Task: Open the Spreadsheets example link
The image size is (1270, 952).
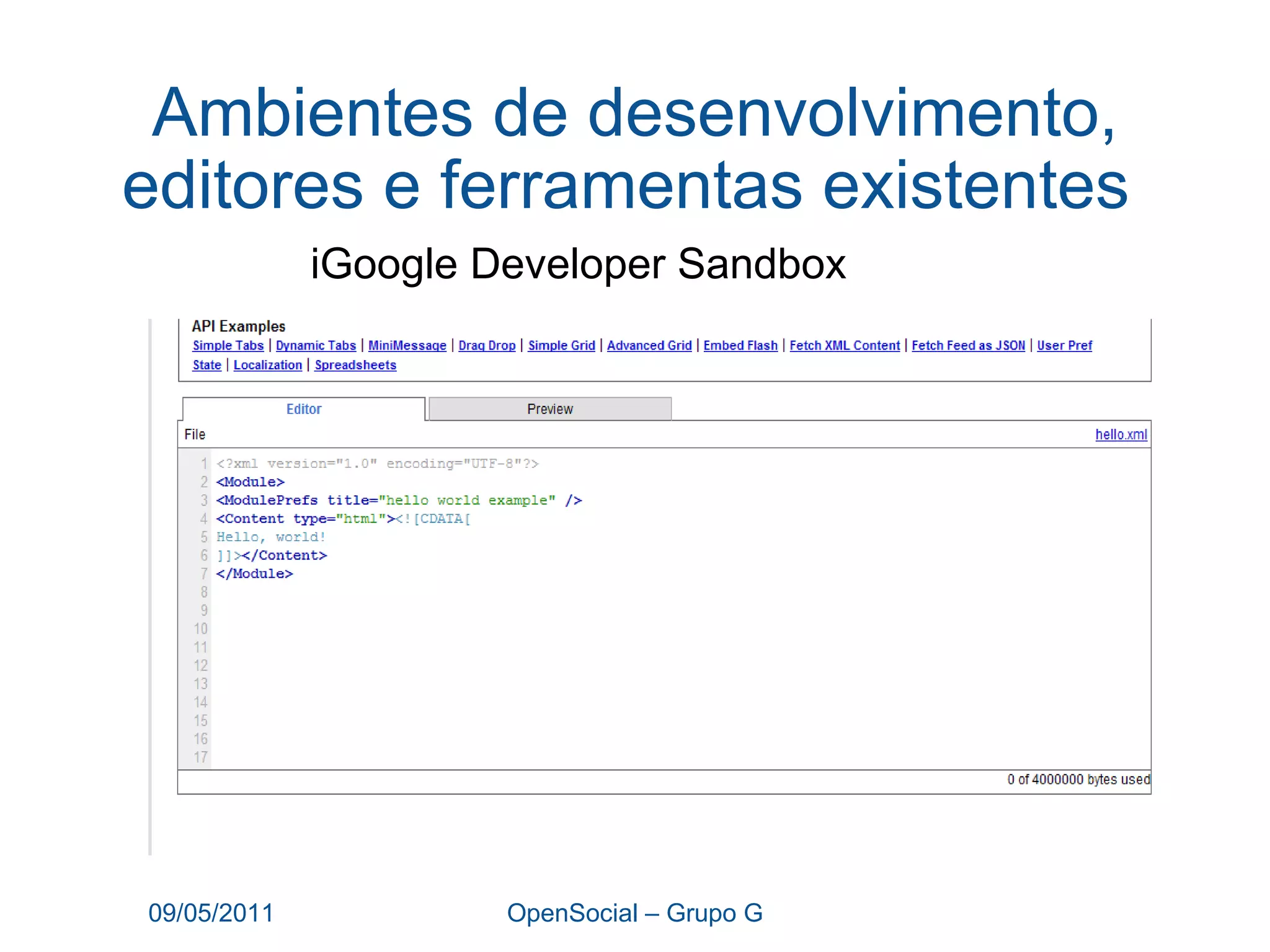Action: [355, 365]
